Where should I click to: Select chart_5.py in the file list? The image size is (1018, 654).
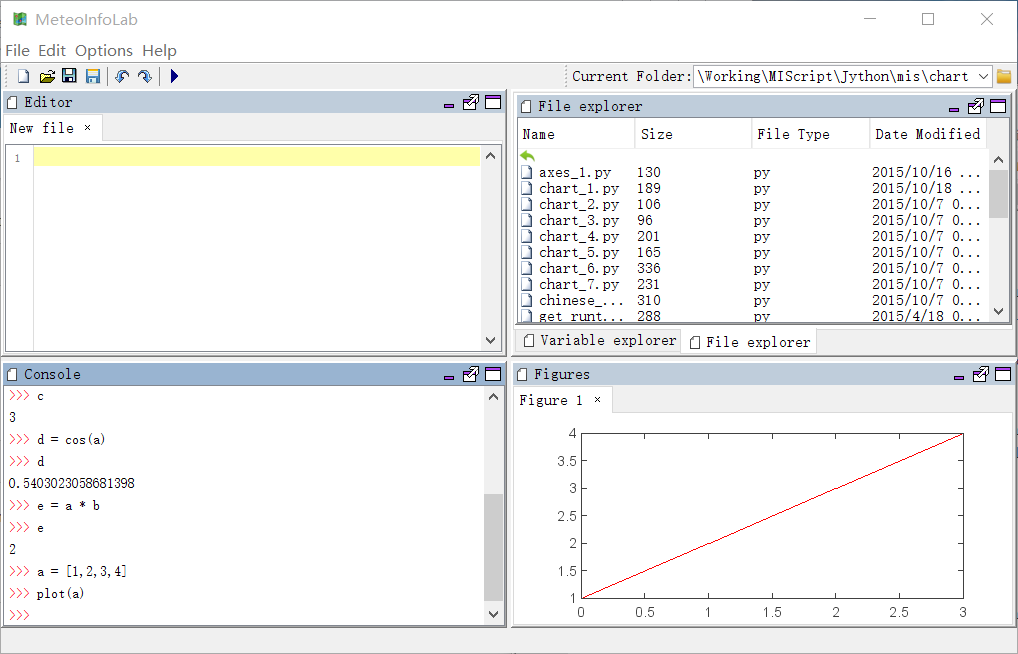tap(578, 252)
